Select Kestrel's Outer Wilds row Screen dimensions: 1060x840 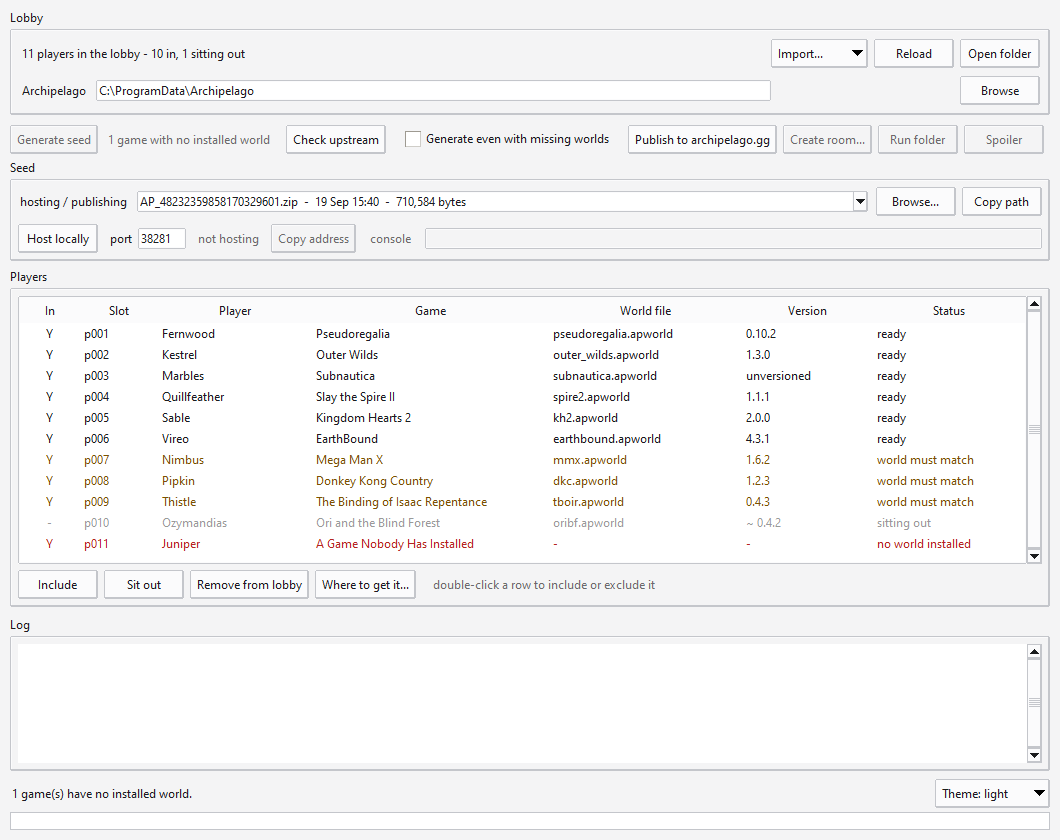pyautogui.click(x=522, y=355)
